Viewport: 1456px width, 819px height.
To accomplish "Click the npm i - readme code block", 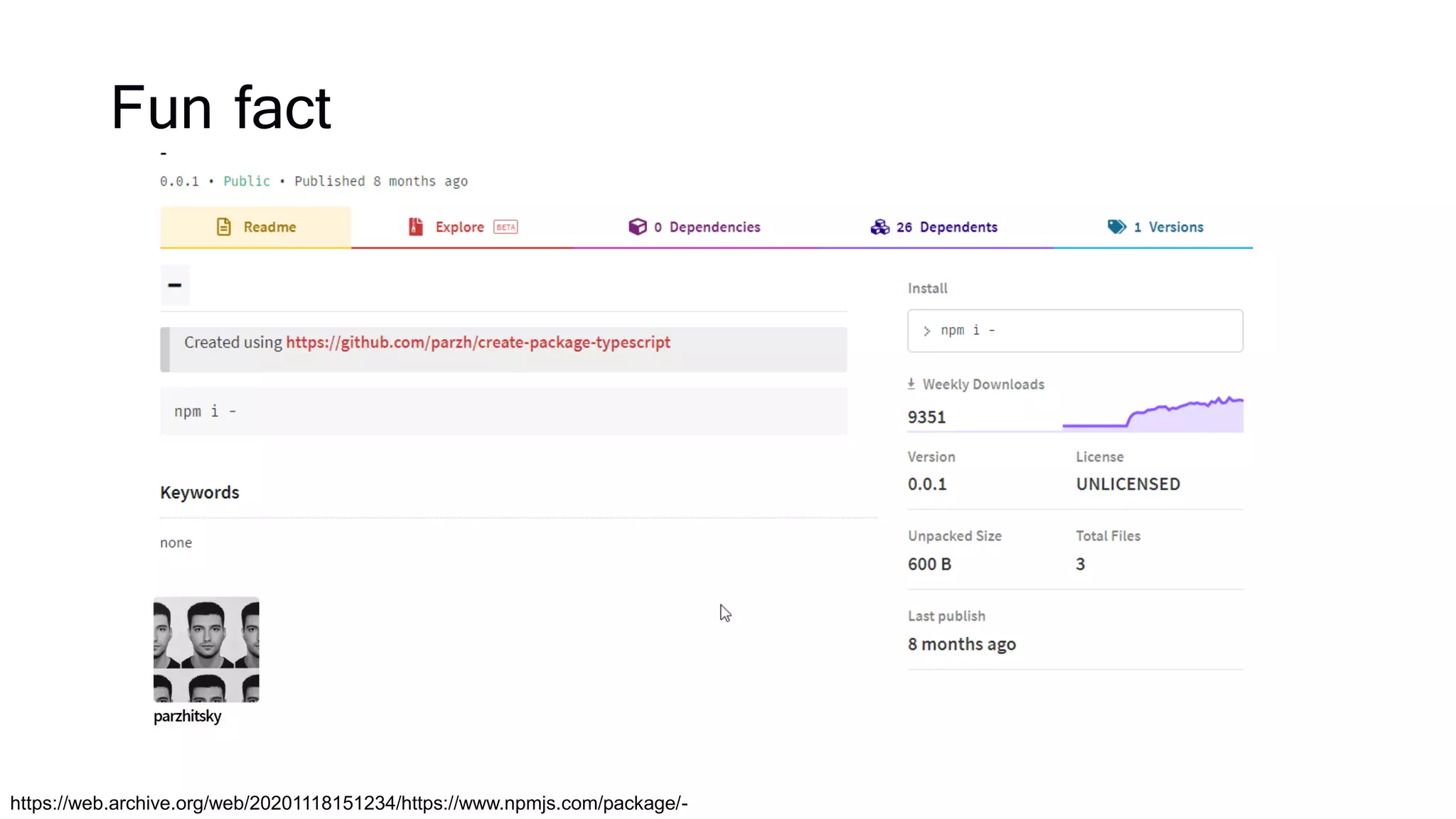I will (503, 411).
